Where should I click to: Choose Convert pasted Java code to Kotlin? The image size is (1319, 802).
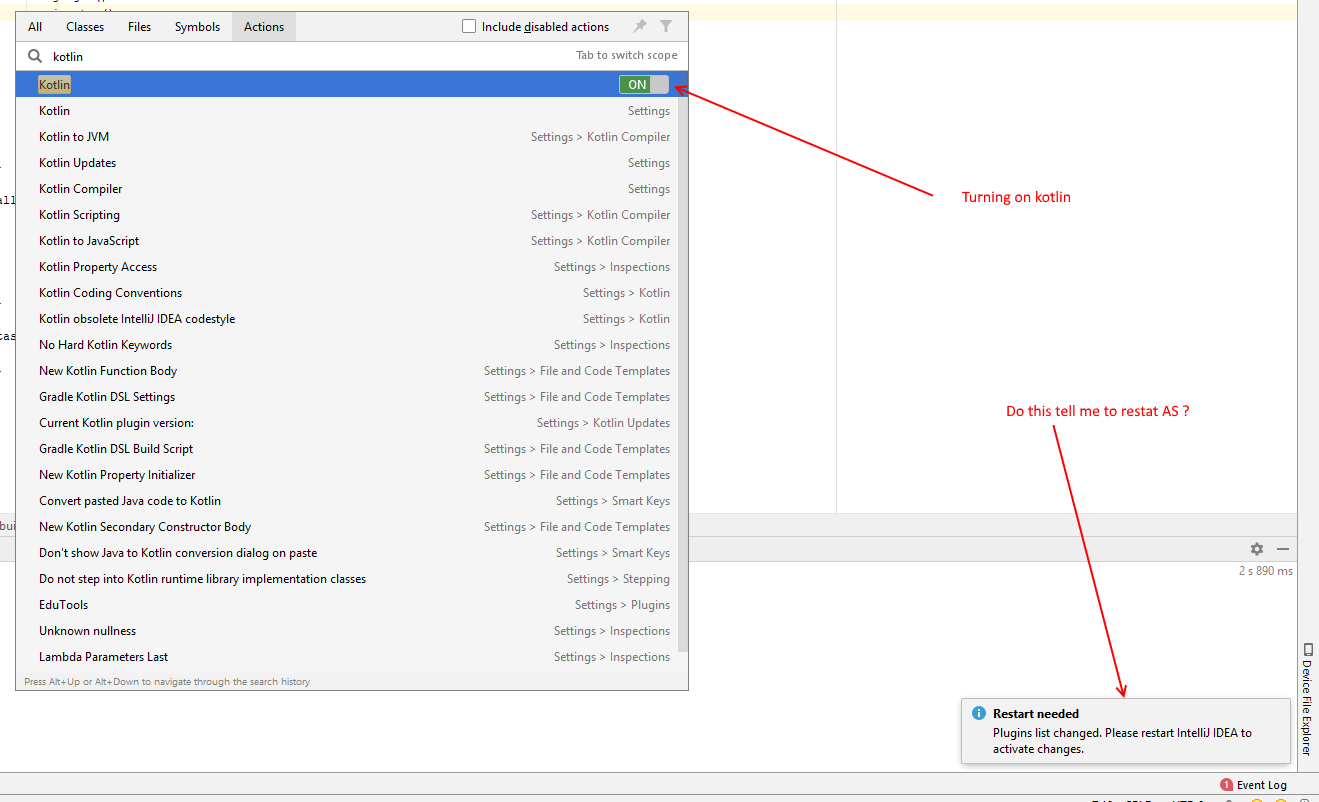(x=130, y=501)
